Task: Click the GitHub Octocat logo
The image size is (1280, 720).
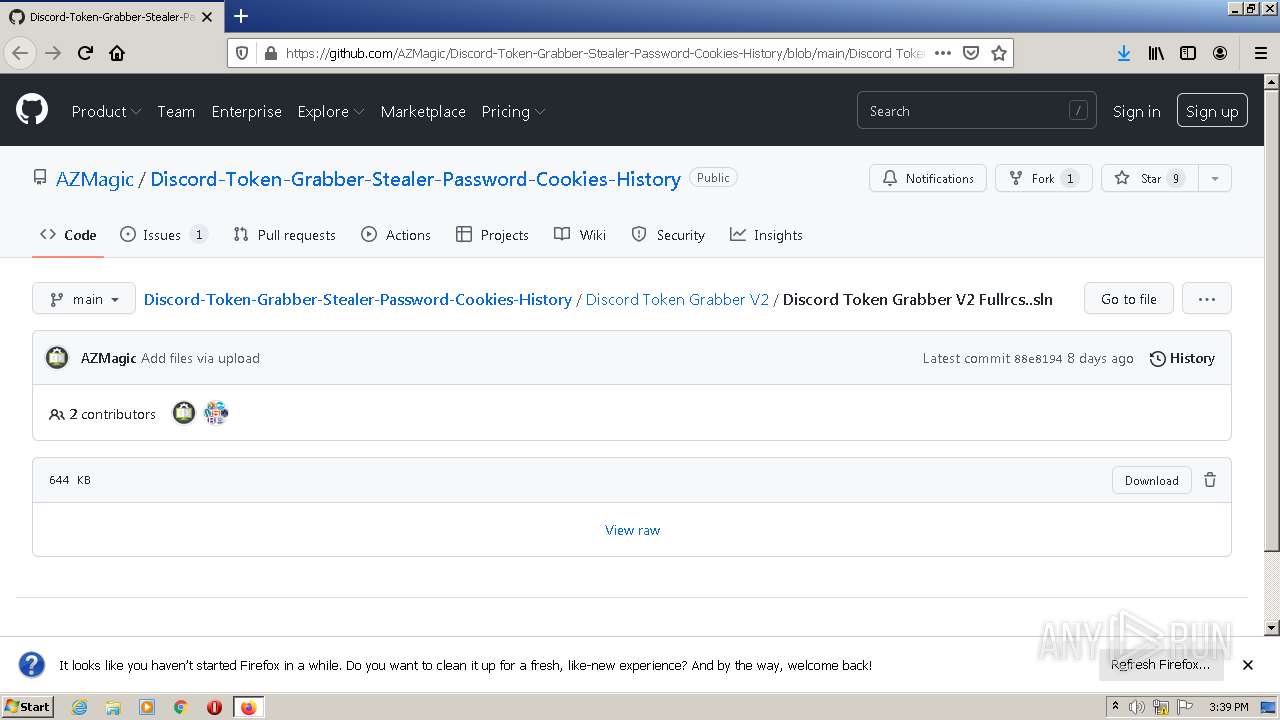Action: click(32, 110)
